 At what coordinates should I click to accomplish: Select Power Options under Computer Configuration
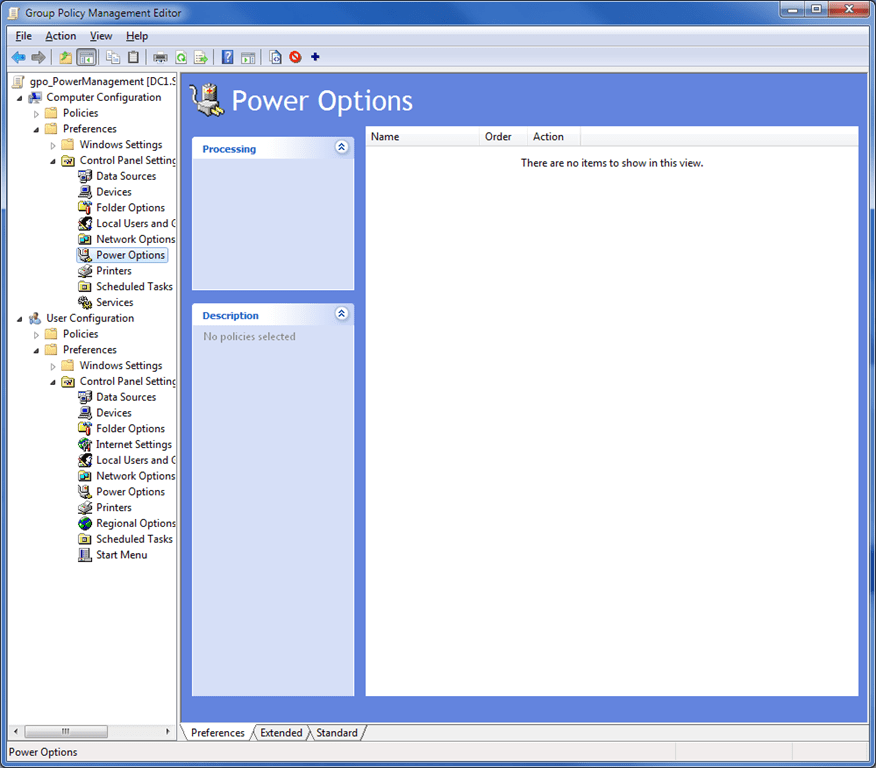tap(130, 254)
